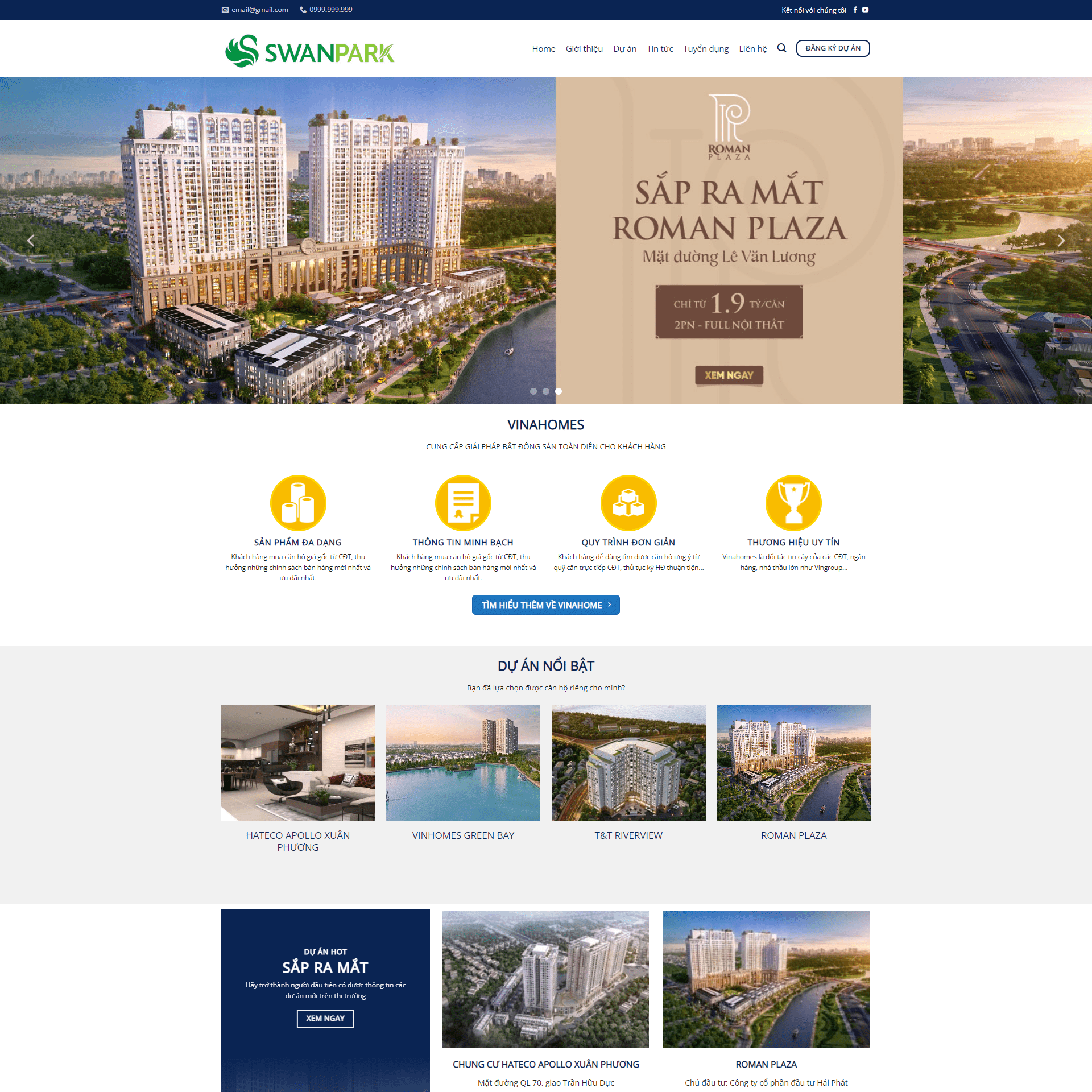Select the first slider dot
Image resolution: width=1092 pixels, height=1092 pixels.
click(533, 391)
